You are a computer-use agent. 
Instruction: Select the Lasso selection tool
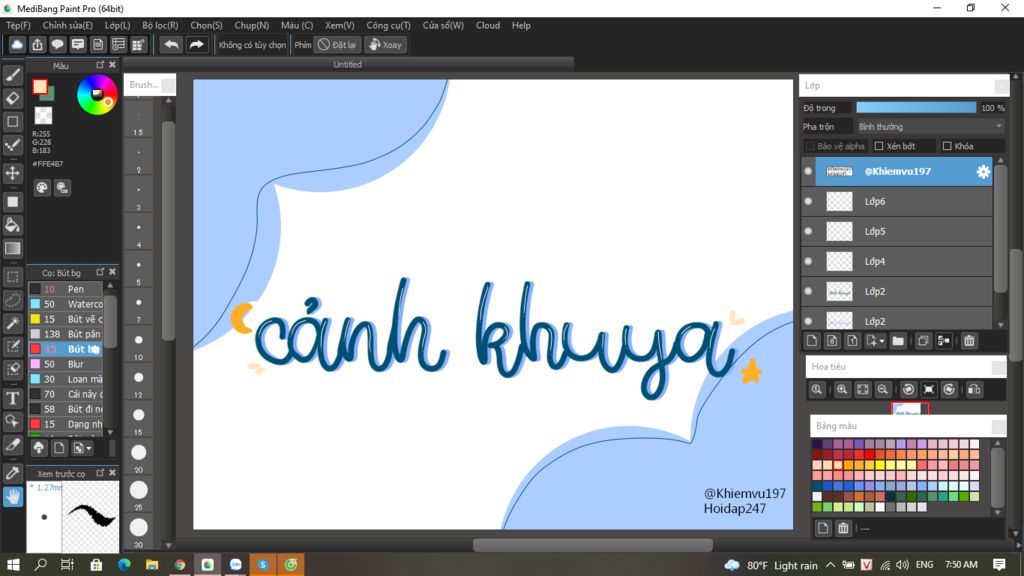pos(12,300)
